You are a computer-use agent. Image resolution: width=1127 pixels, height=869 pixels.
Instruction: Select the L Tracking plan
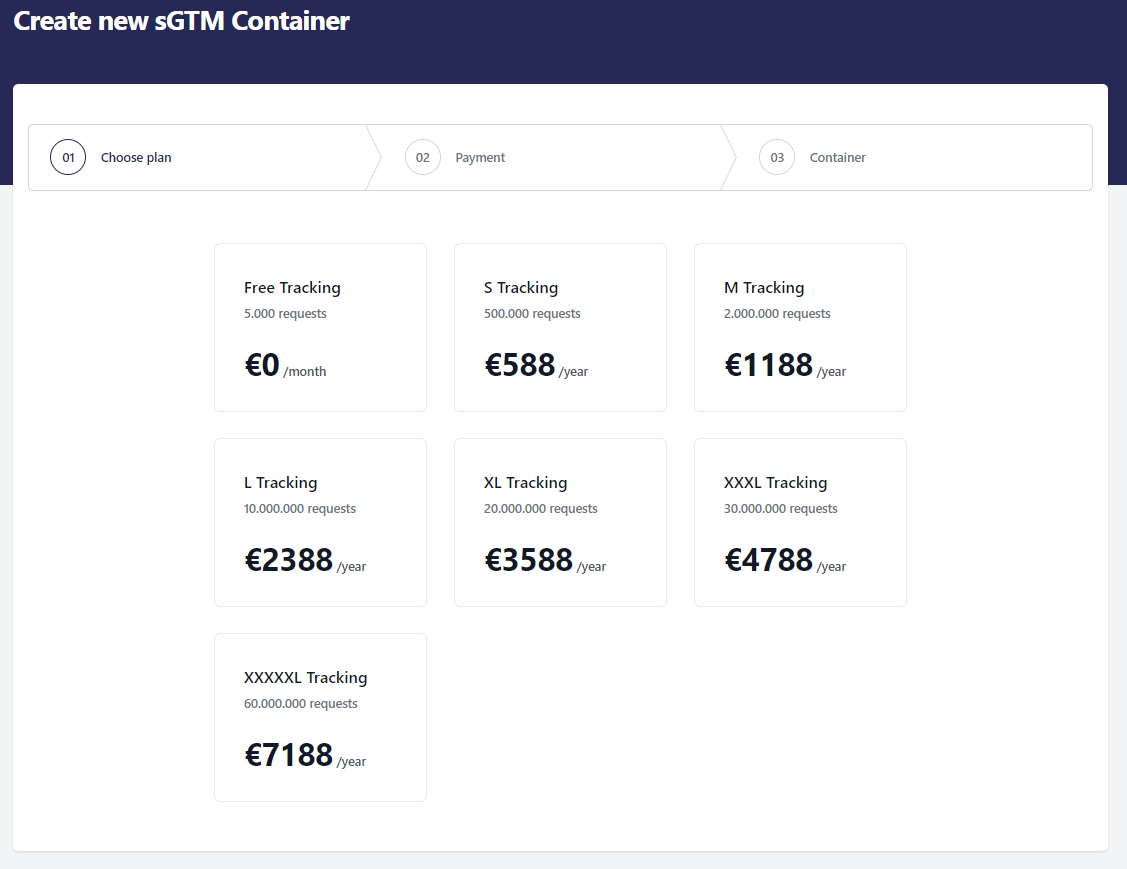[x=320, y=522]
